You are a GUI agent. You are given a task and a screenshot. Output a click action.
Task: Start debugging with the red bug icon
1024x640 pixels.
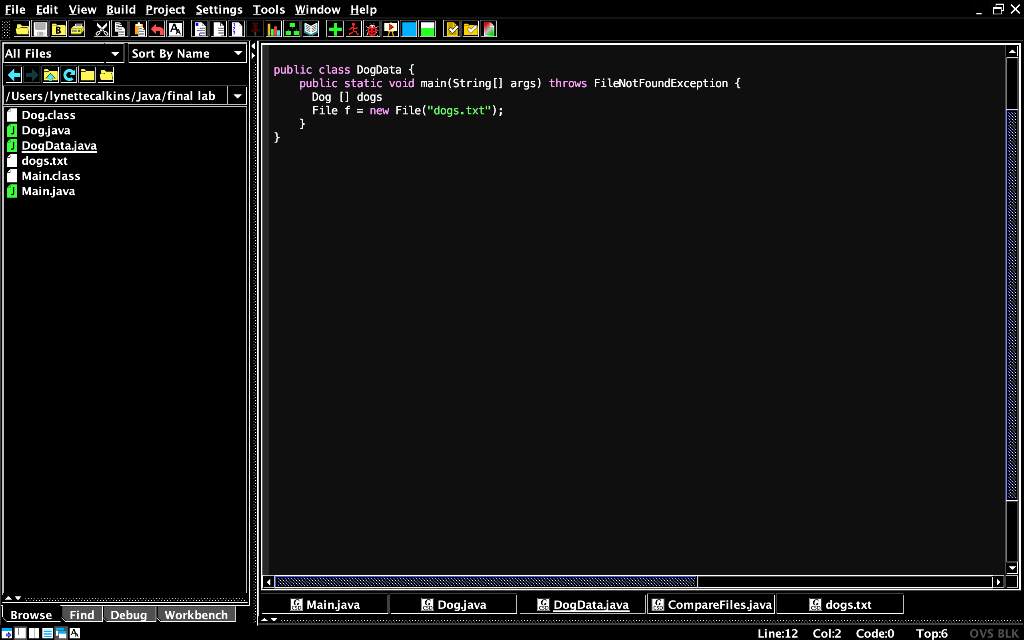coord(373,29)
